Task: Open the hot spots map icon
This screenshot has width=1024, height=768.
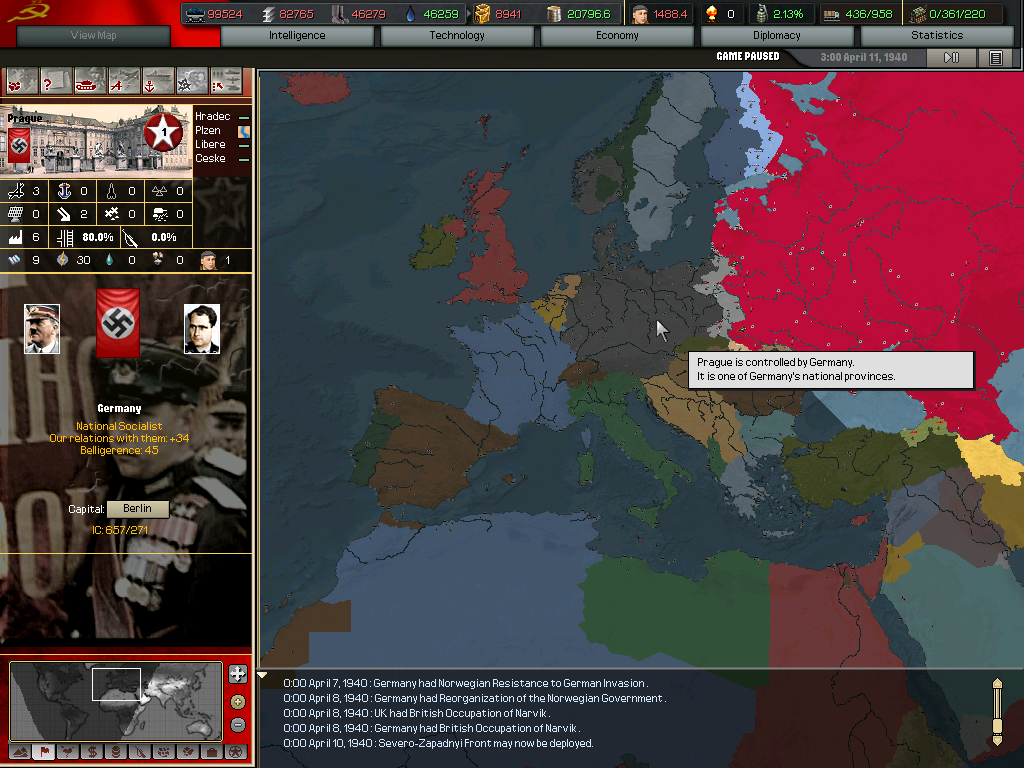Action: click(22, 82)
